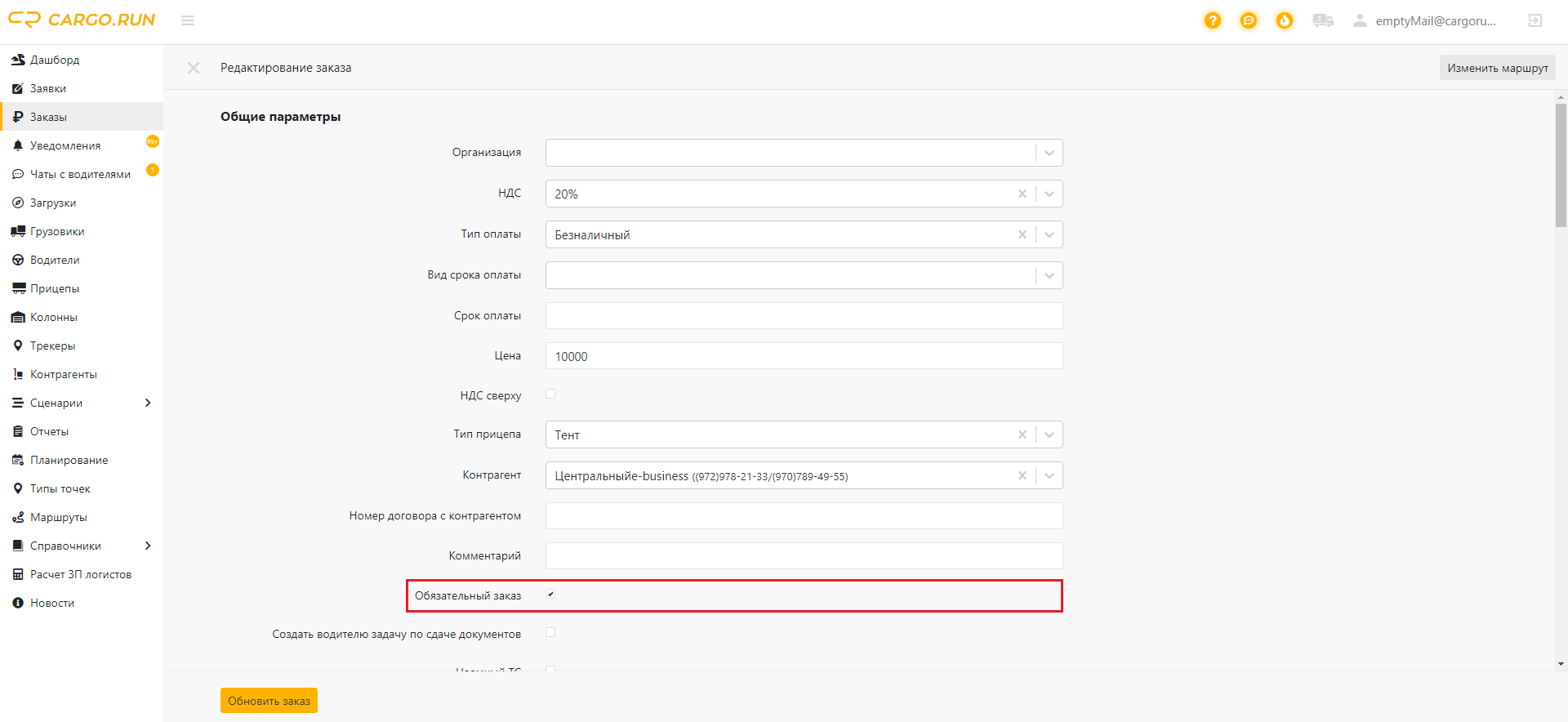Open the Организация dropdown
Image resolution: width=1568 pixels, height=722 pixels.
coord(804,153)
